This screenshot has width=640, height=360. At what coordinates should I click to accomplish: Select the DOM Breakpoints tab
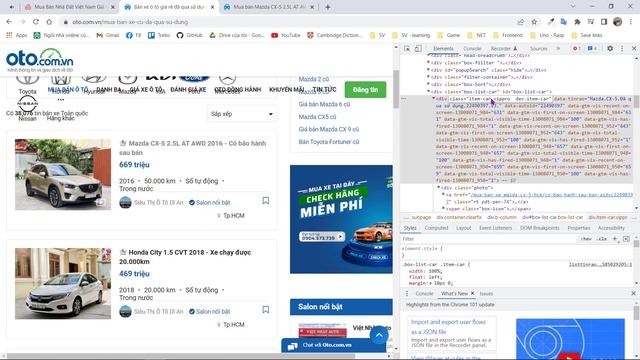pyautogui.click(x=540, y=228)
